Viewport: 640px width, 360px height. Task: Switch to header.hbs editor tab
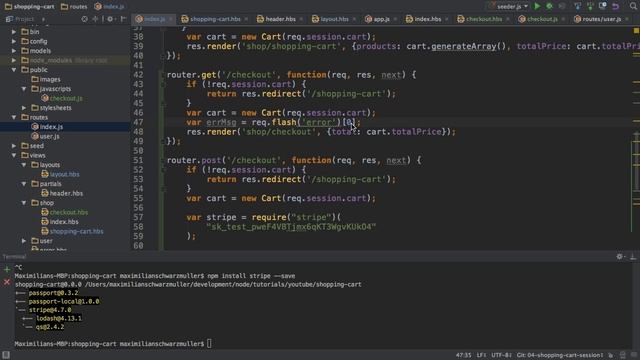pos(280,19)
